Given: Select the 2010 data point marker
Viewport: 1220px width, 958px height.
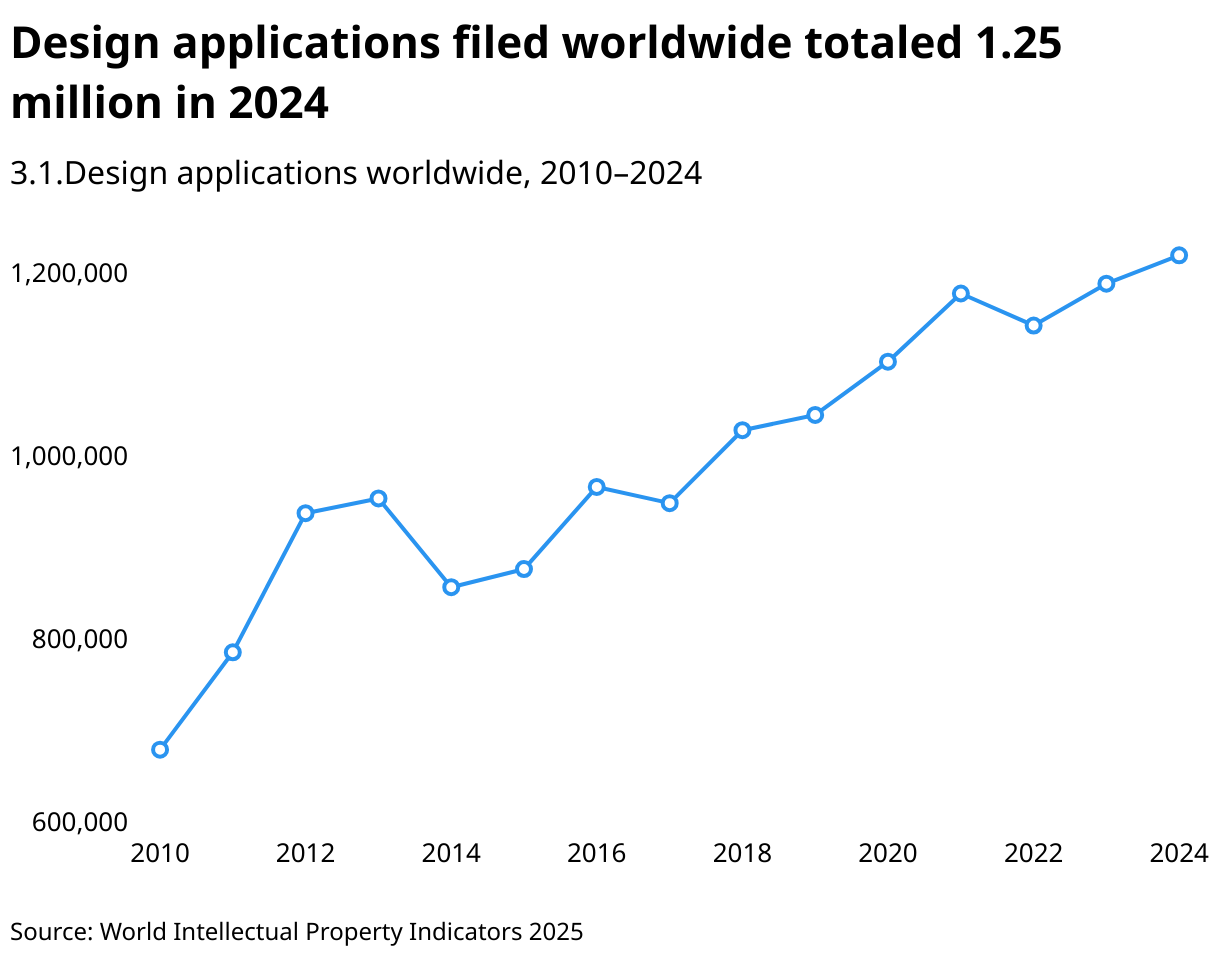Looking at the screenshot, I should coord(160,748).
